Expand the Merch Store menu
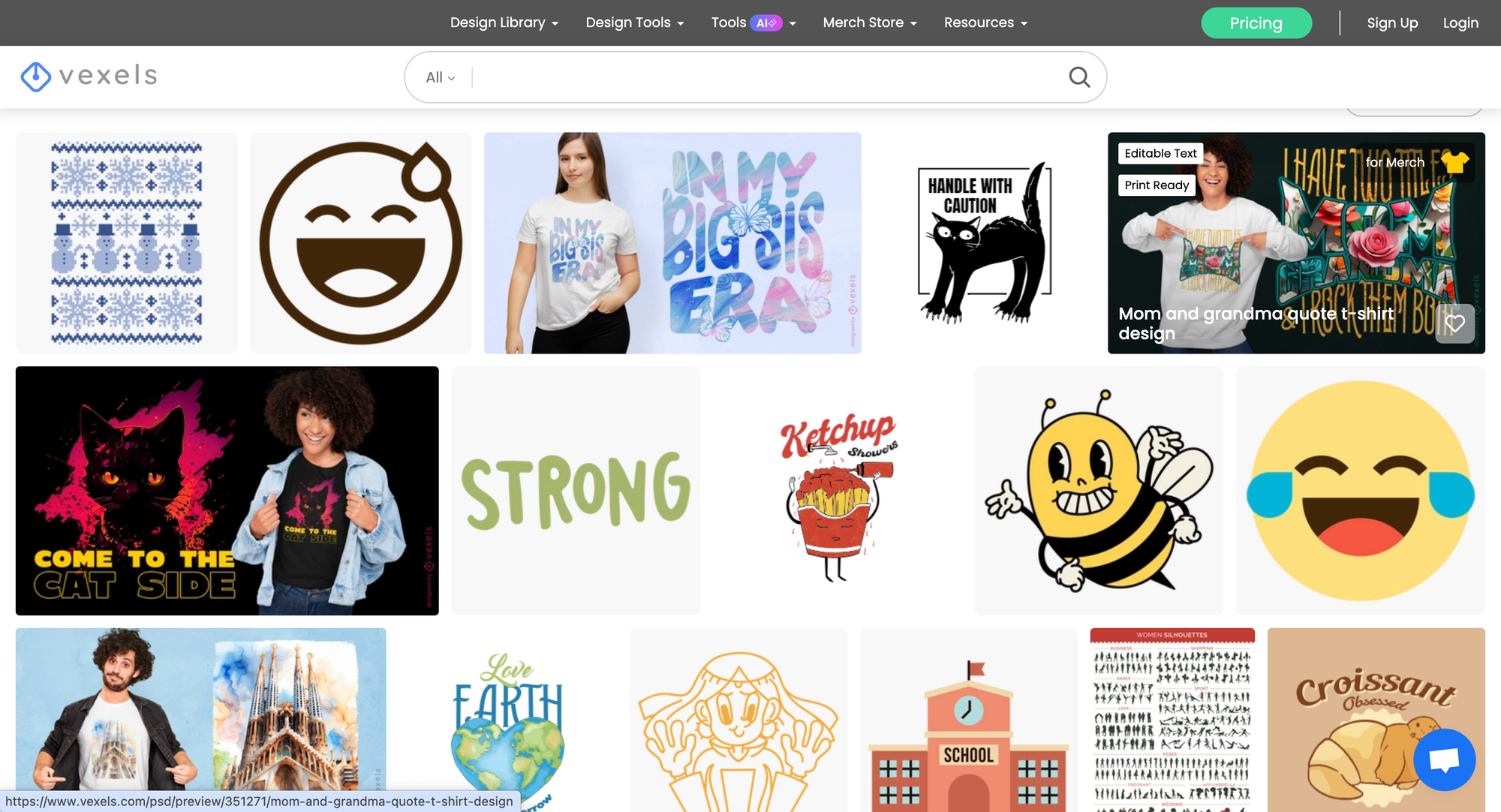Image resolution: width=1501 pixels, height=812 pixels. [869, 23]
